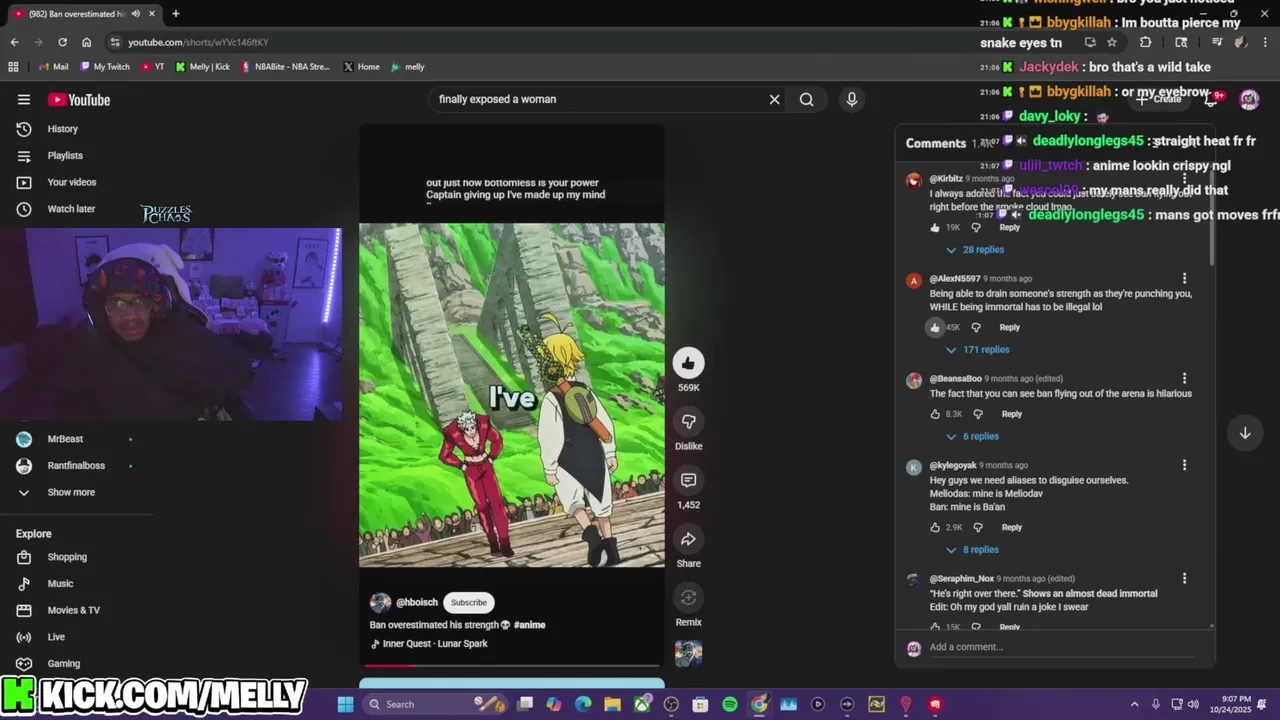1280x720 pixels.
Task: Open Movies & TV in Explore
Action: [73, 610]
